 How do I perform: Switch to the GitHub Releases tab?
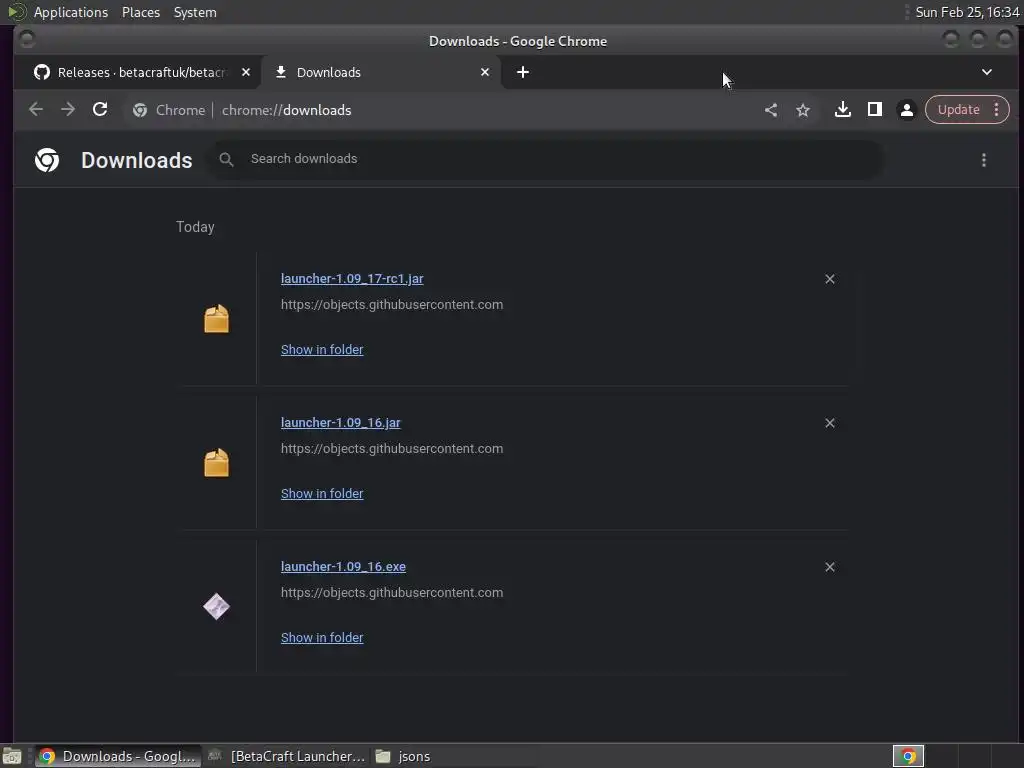(141, 72)
